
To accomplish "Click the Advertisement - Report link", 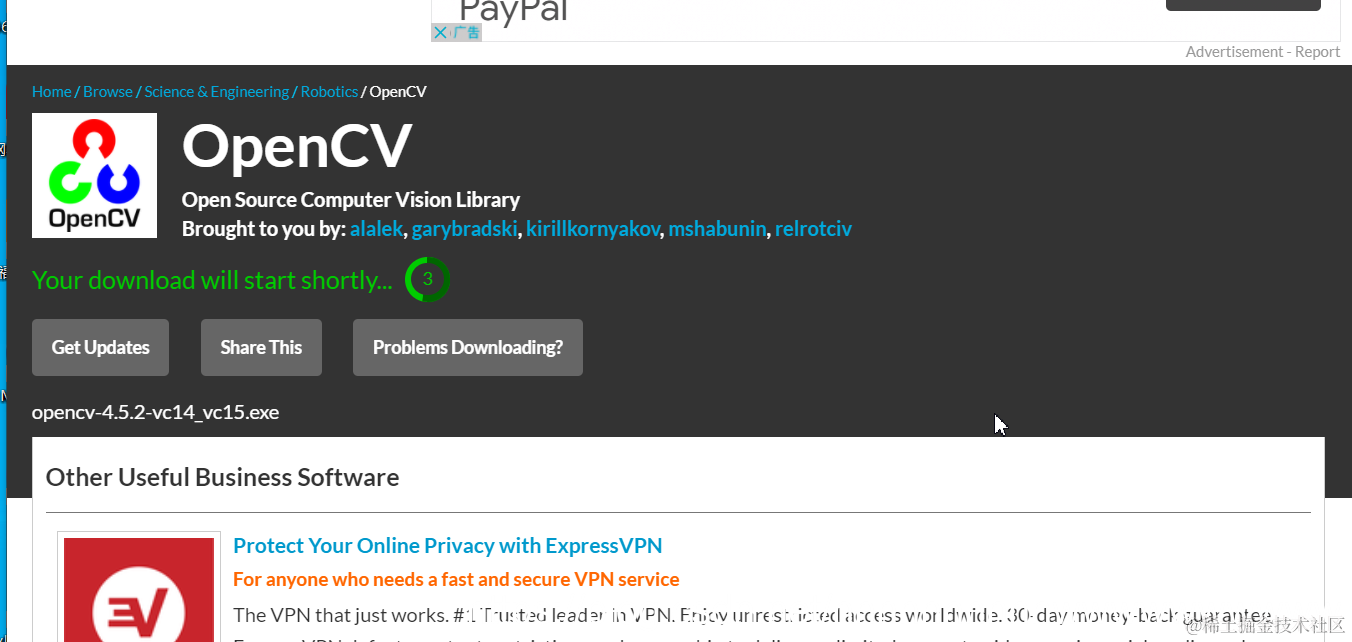I will [x=1262, y=52].
